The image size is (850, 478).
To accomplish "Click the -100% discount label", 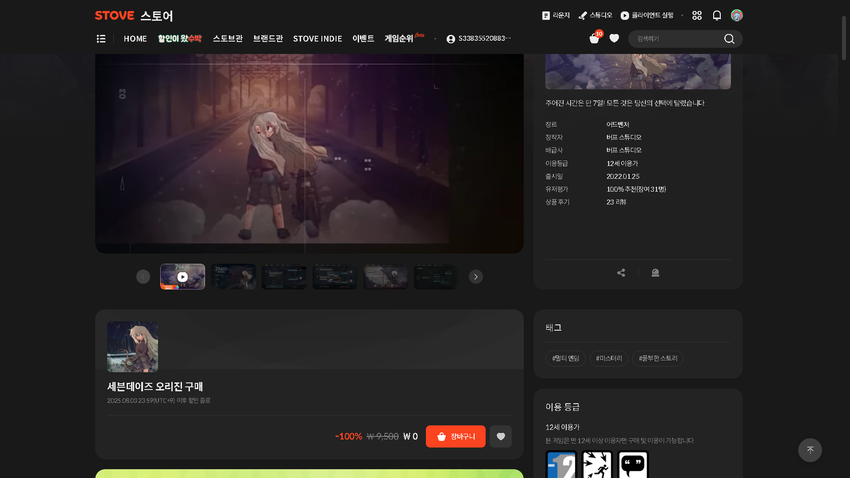I will [349, 436].
